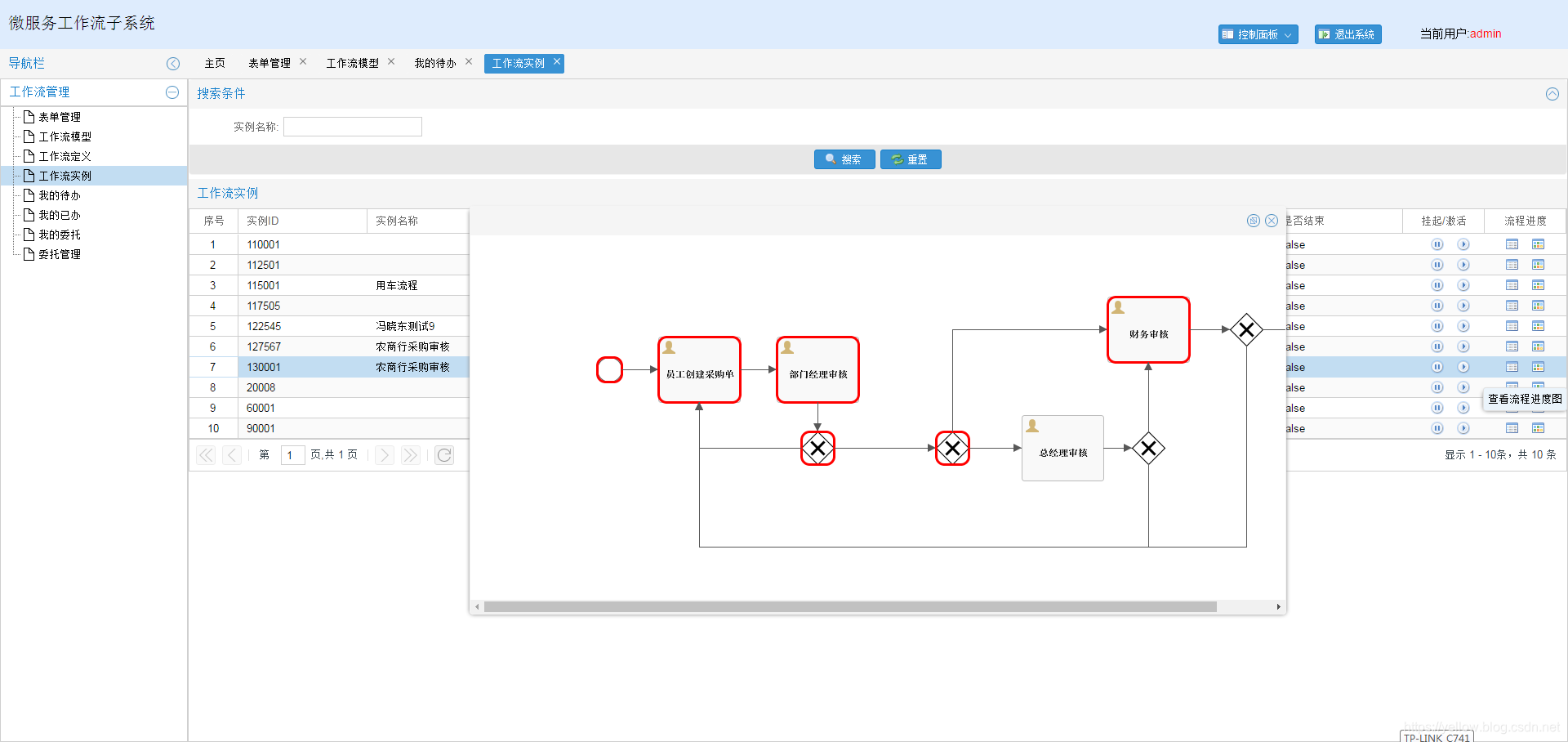Image resolution: width=1568 pixels, height=742 pixels.
Task: Open progress diagram icon in highlighted row 7
Action: click(x=1539, y=367)
